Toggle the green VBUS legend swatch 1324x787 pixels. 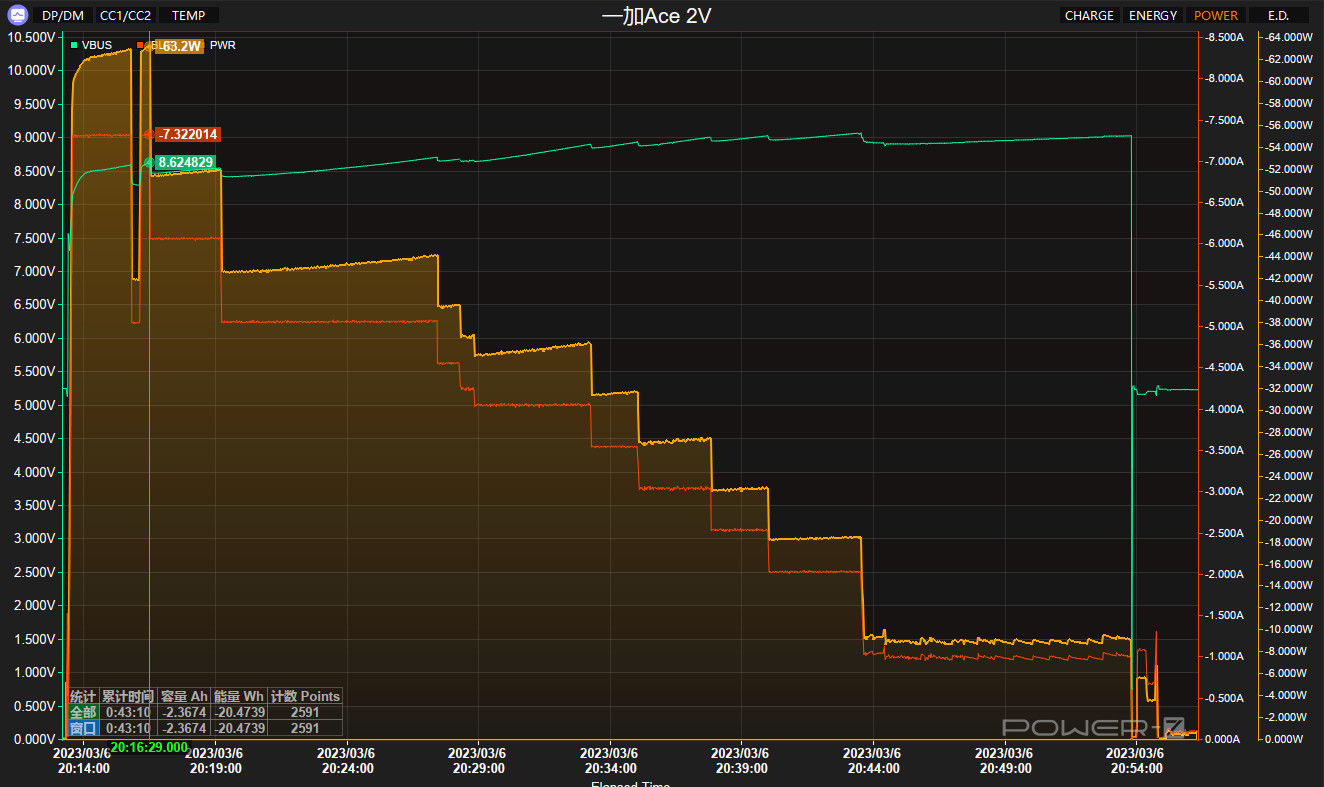click(x=74, y=45)
